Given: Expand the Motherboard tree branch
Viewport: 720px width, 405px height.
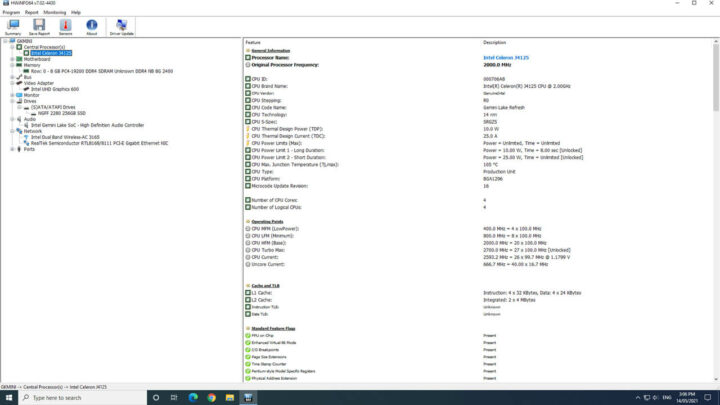Looking at the screenshot, I should pyautogui.click(x=12, y=59).
